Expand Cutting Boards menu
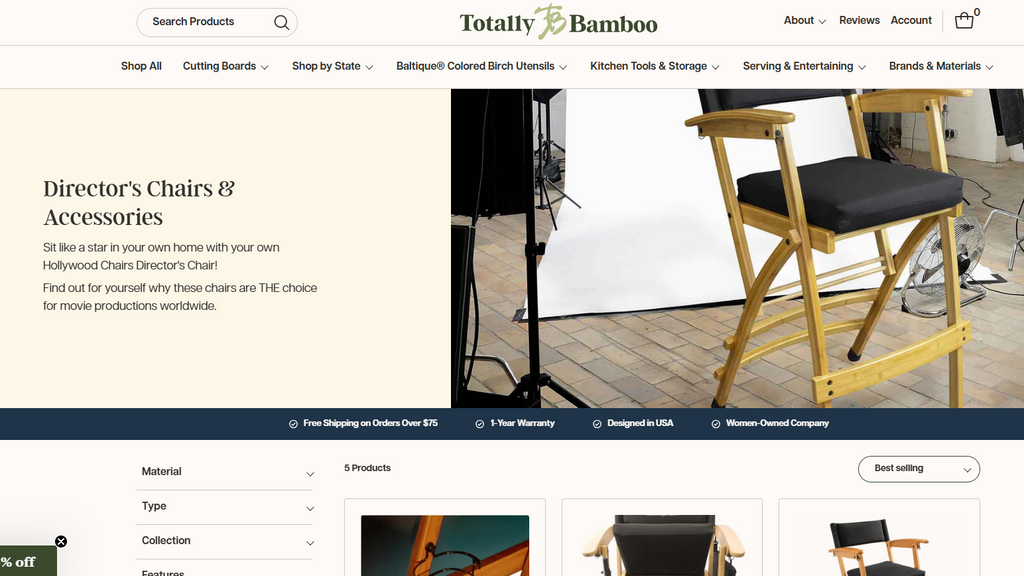The width and height of the screenshot is (1024, 576). pos(225,66)
